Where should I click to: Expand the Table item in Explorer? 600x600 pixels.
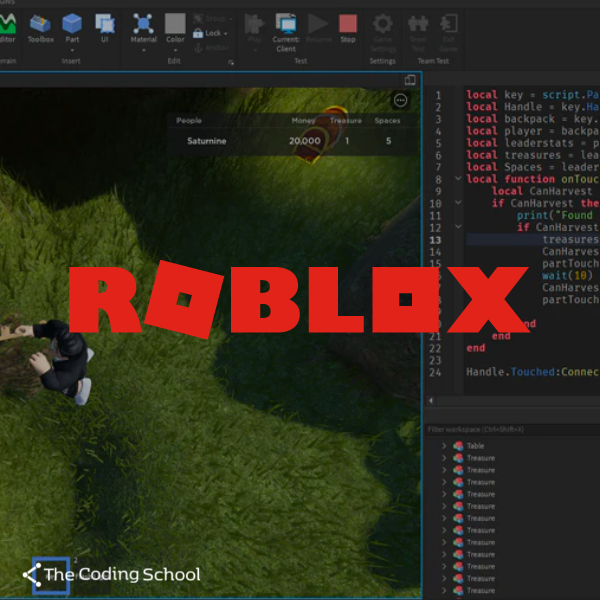pyautogui.click(x=444, y=446)
